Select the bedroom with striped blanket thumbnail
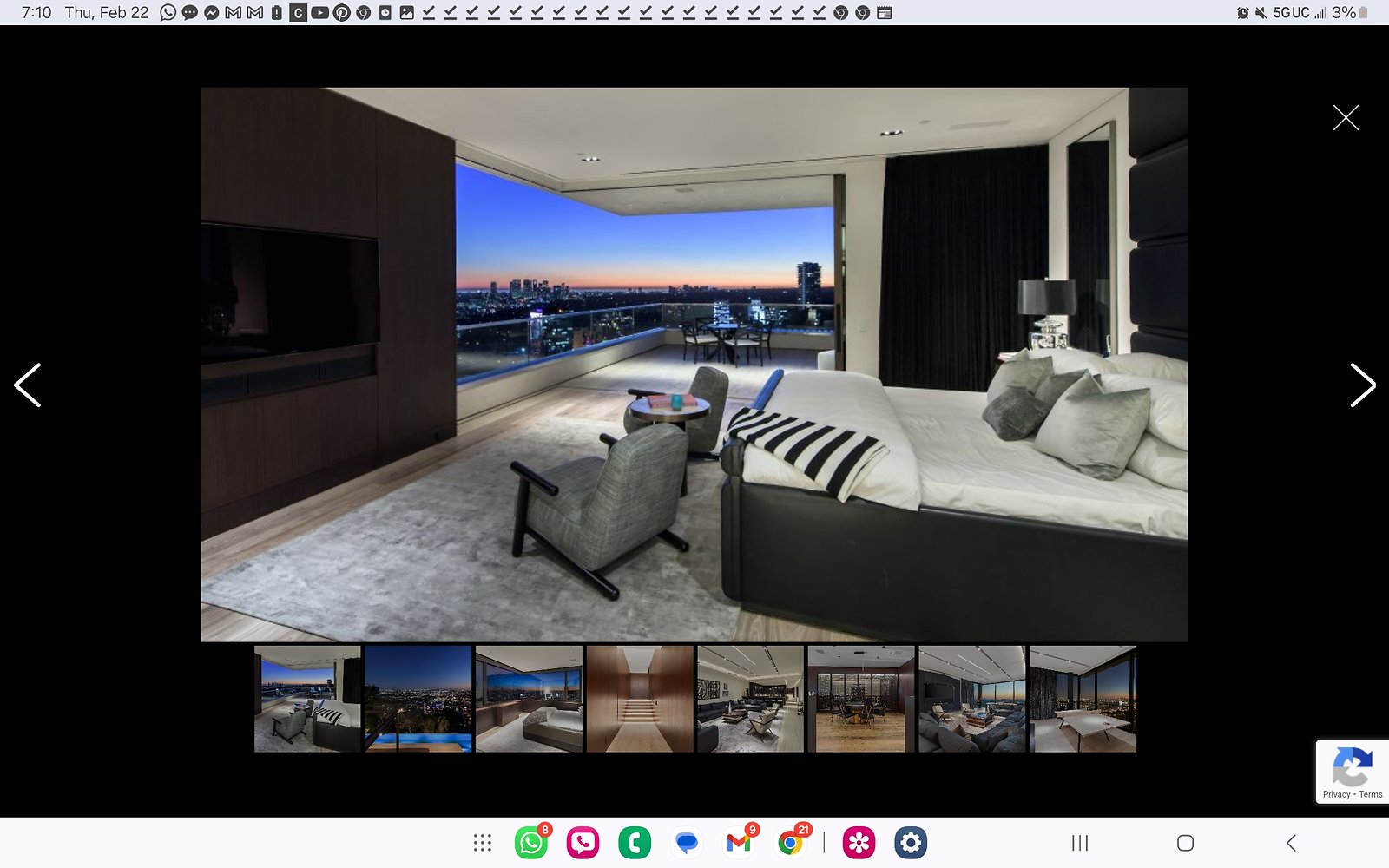The image size is (1389, 868). [307, 699]
